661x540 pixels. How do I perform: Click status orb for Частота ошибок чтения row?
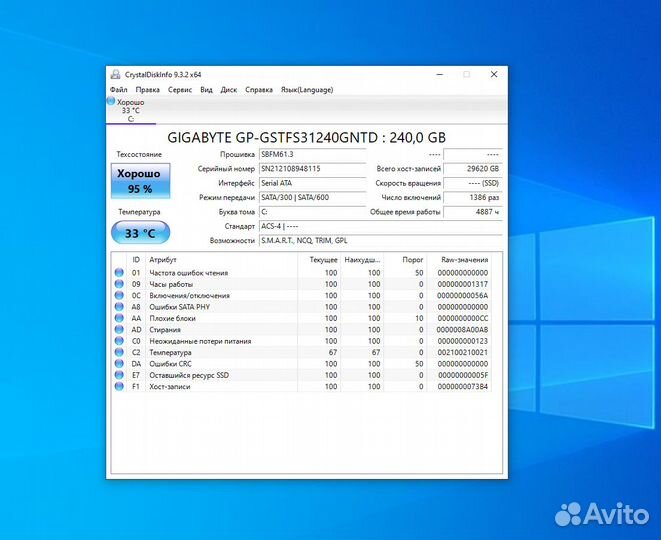[120, 273]
